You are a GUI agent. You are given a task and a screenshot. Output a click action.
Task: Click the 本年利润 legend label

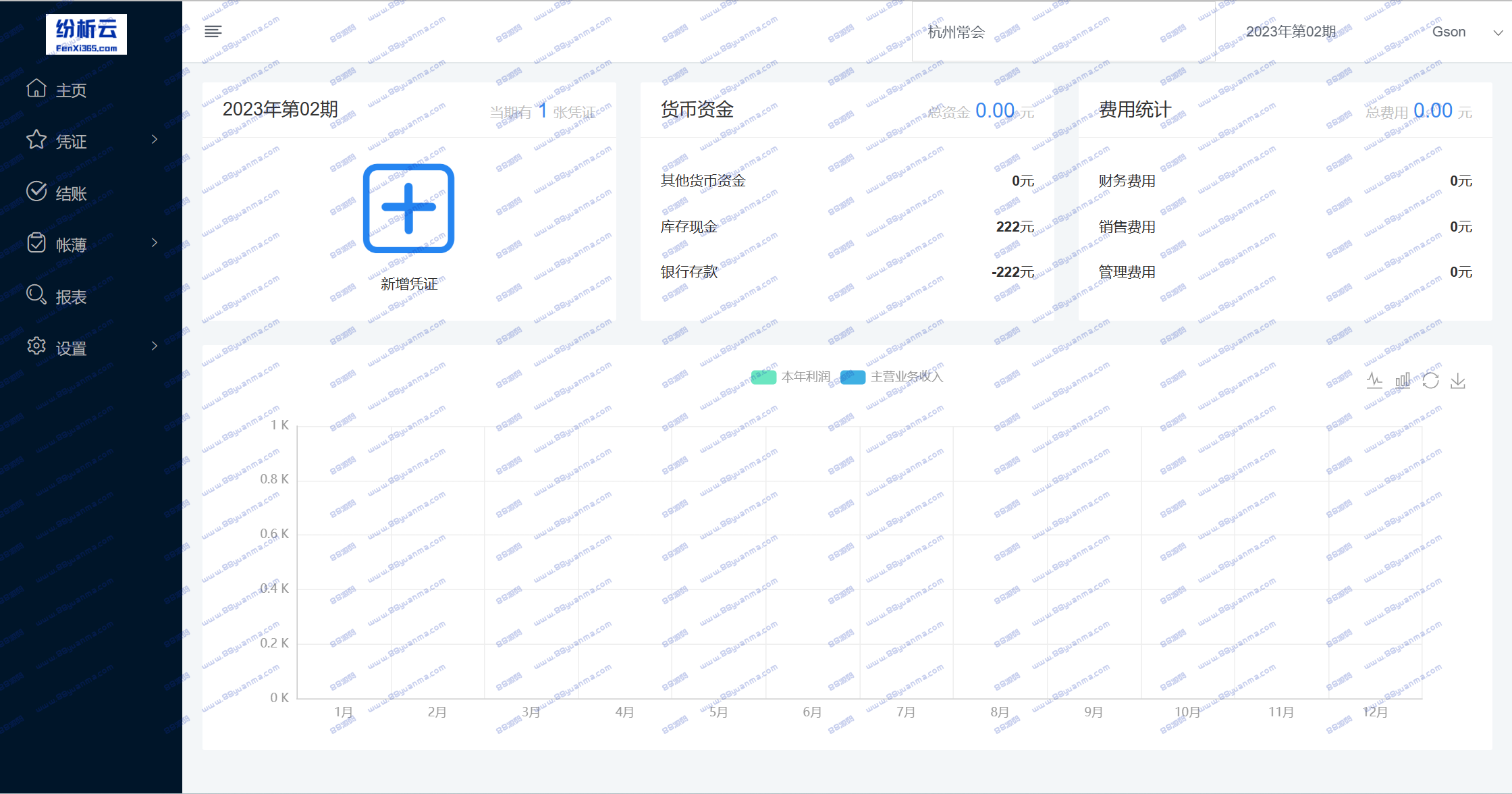806,377
